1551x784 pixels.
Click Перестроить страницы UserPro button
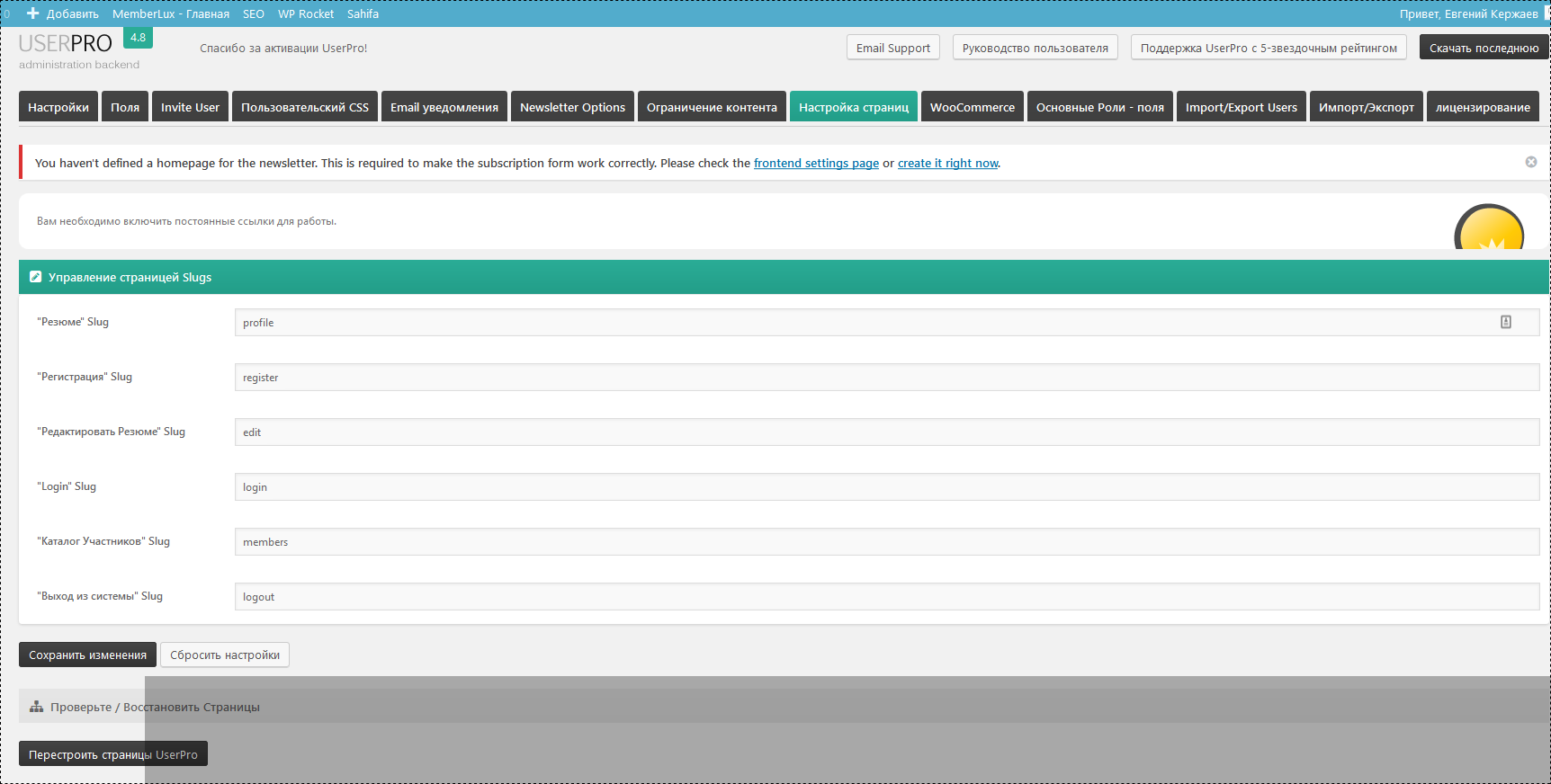click(x=113, y=753)
